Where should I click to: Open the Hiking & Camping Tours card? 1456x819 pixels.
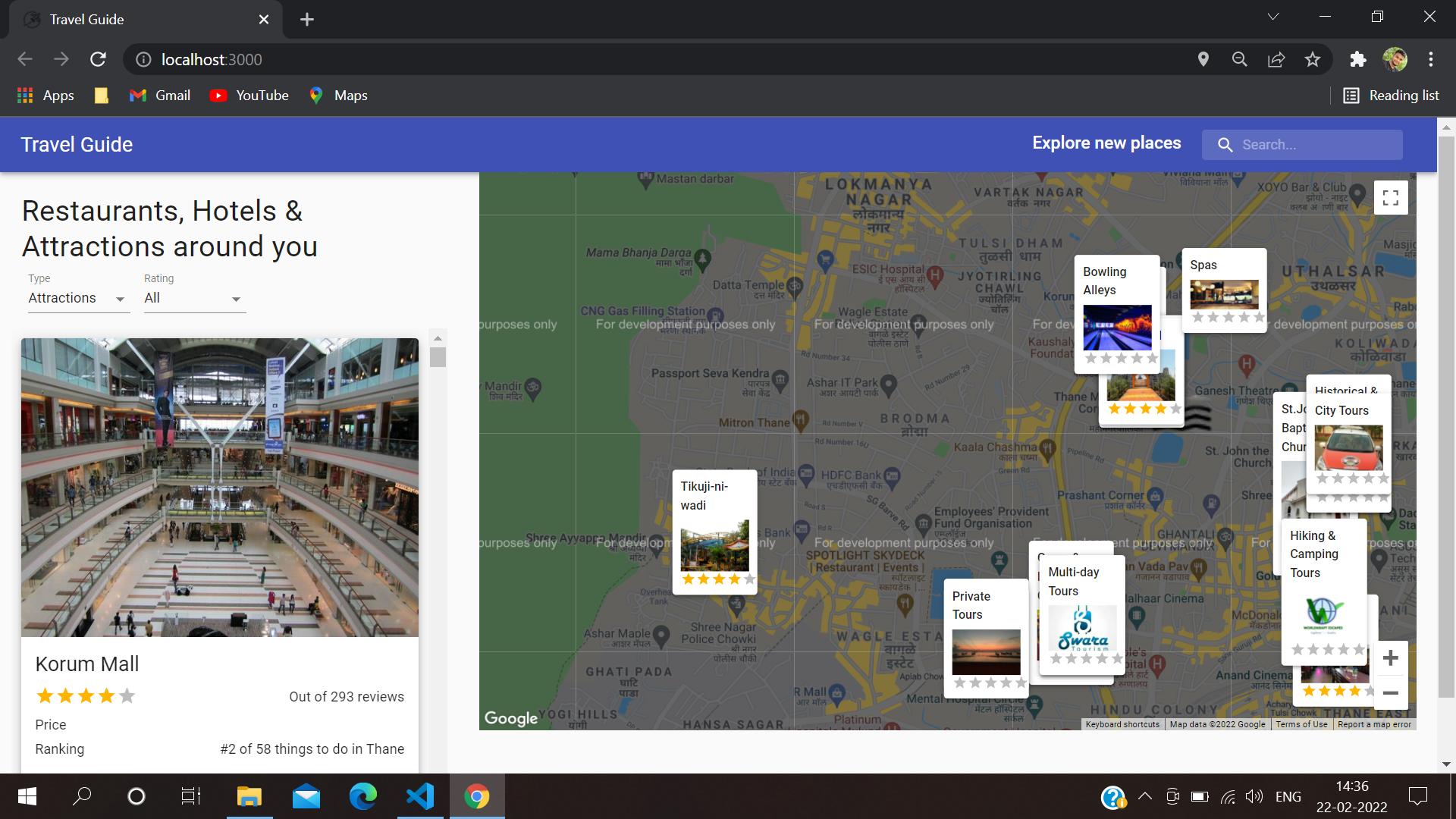pyautogui.click(x=1324, y=591)
